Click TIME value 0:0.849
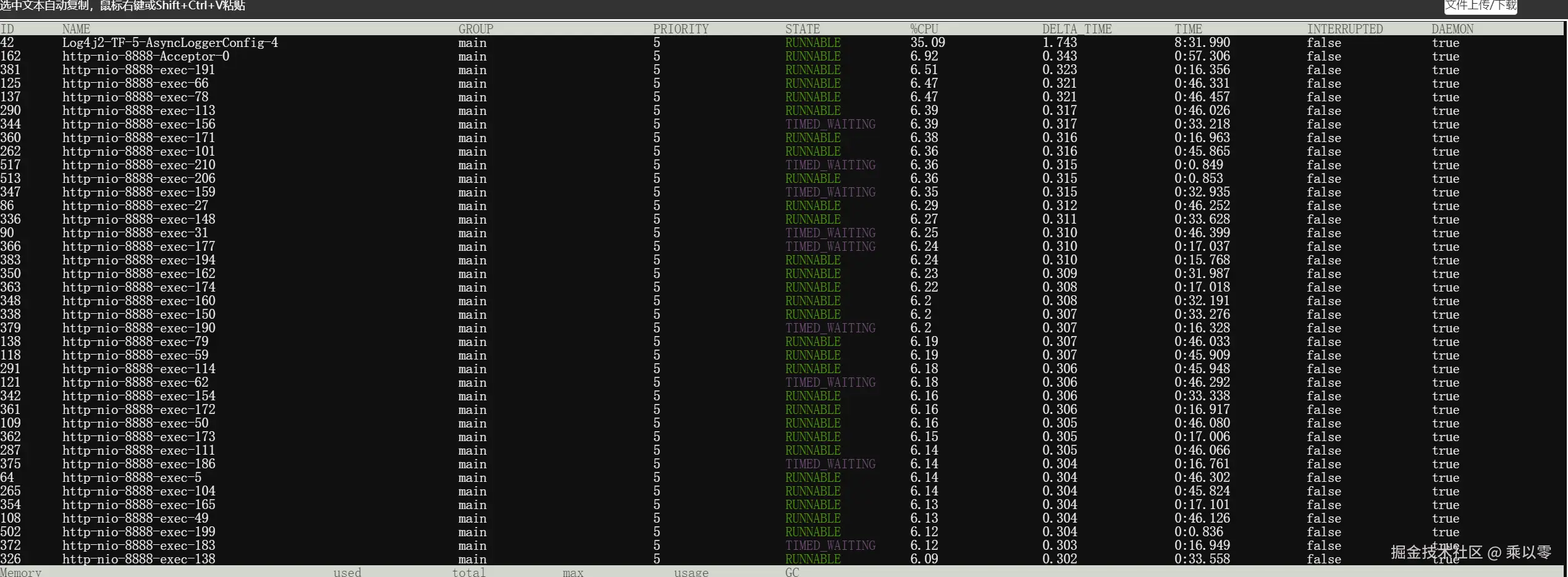Screen dimensions: 1568x577 click(x=1199, y=165)
